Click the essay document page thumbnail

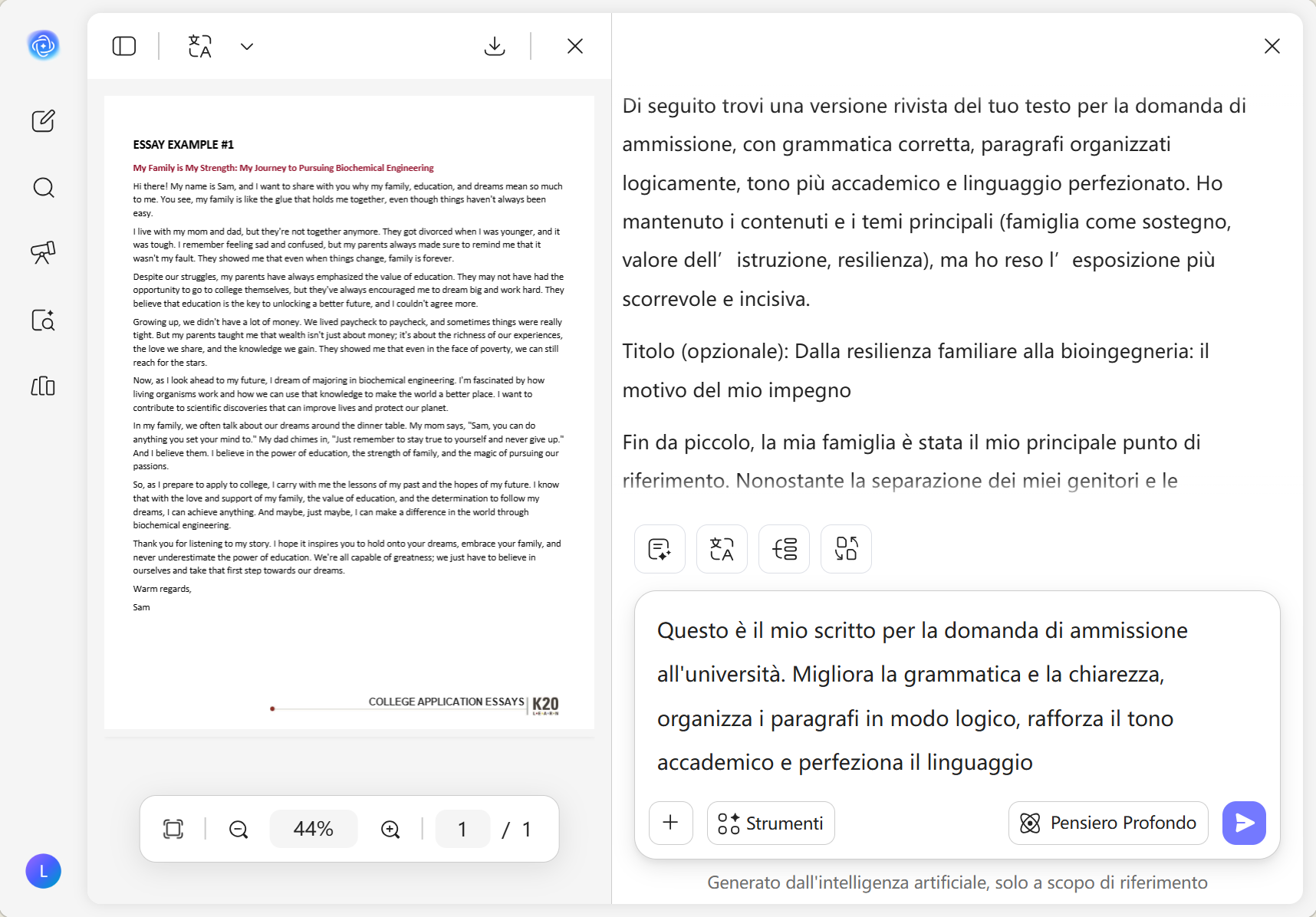(x=349, y=412)
